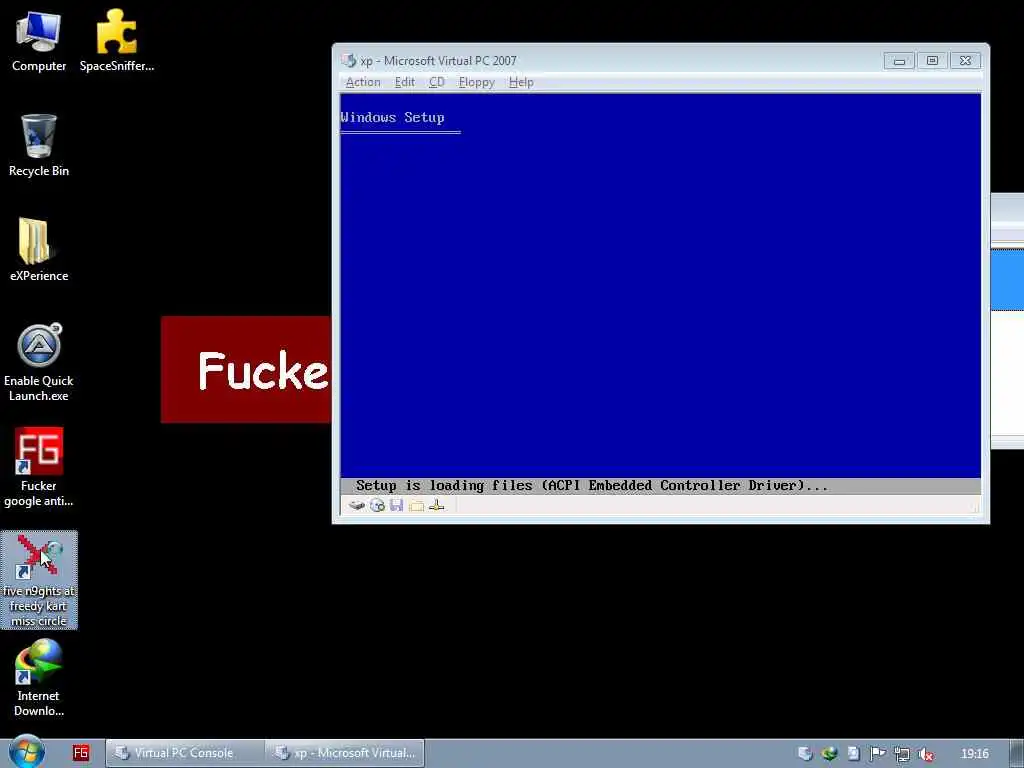The image size is (1024, 768).
Task: Click the 19:16 taskbar clock
Action: tap(974, 754)
